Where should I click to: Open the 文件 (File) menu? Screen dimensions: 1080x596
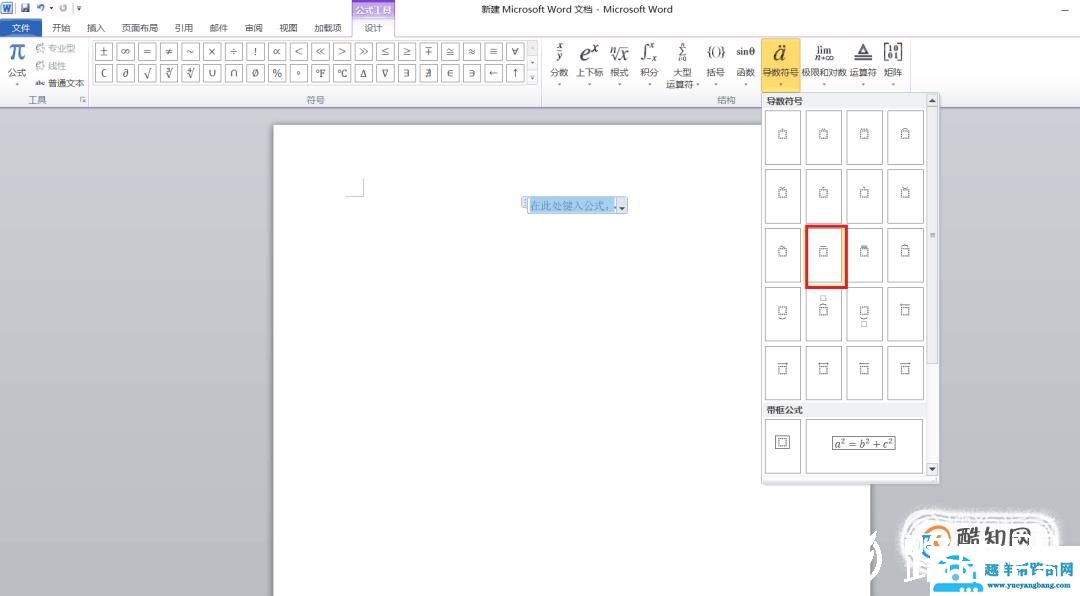pyautogui.click(x=21, y=28)
